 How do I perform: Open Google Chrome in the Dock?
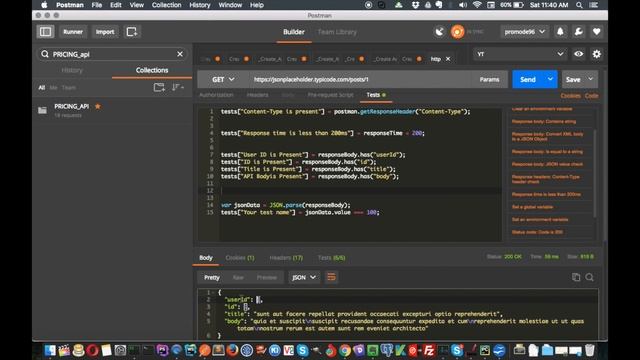(345, 350)
